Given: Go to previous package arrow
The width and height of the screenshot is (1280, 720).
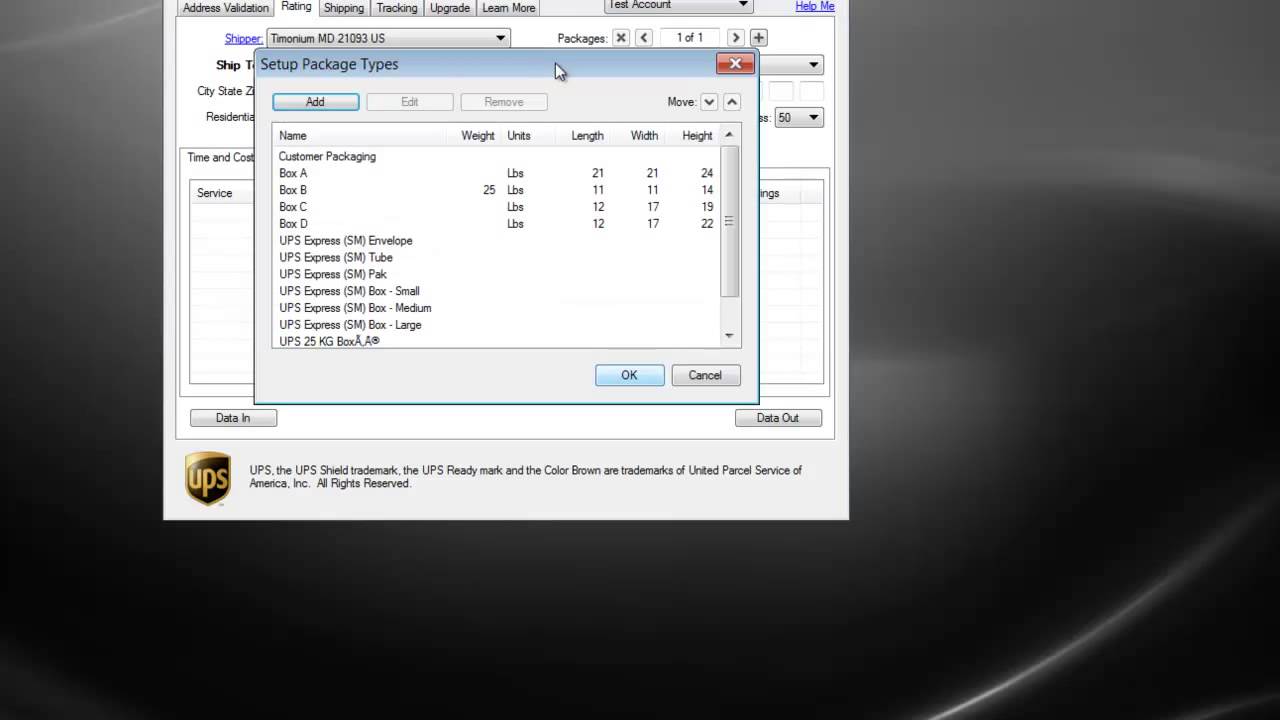Looking at the screenshot, I should (x=644, y=38).
